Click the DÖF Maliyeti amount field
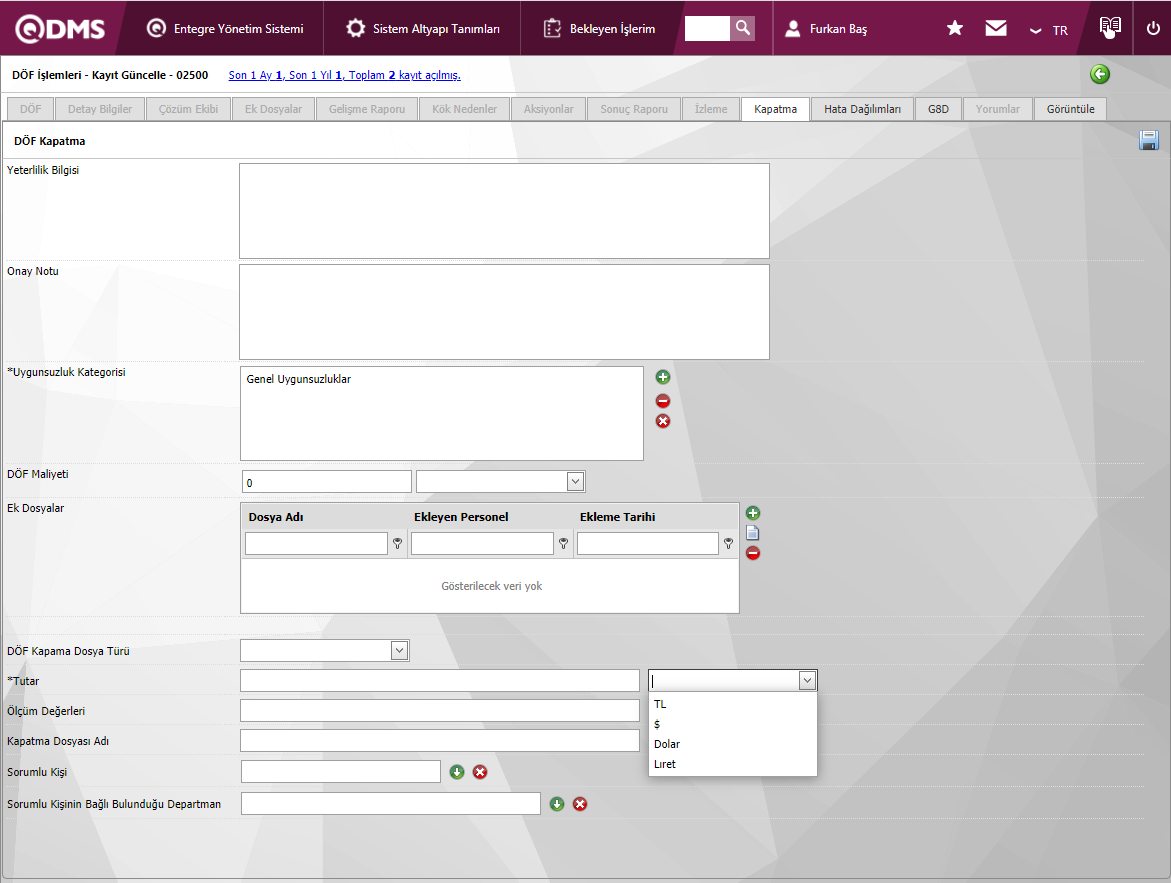Image resolution: width=1171 pixels, height=883 pixels. point(326,482)
